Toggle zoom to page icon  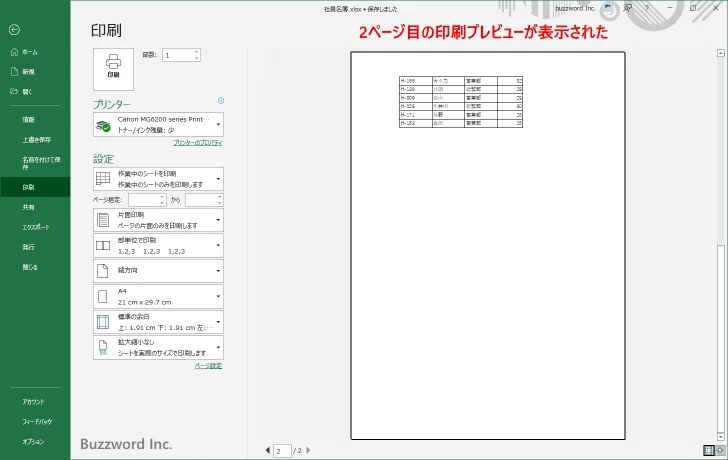point(720,450)
